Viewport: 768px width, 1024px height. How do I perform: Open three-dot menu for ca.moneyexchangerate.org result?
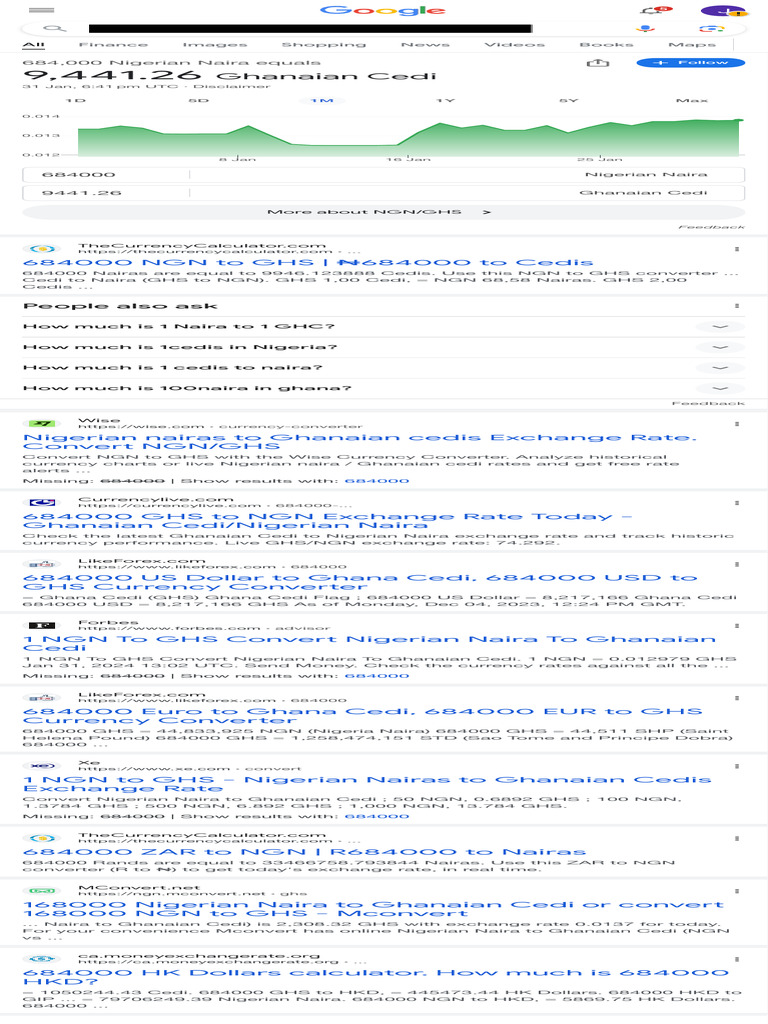tap(737, 959)
